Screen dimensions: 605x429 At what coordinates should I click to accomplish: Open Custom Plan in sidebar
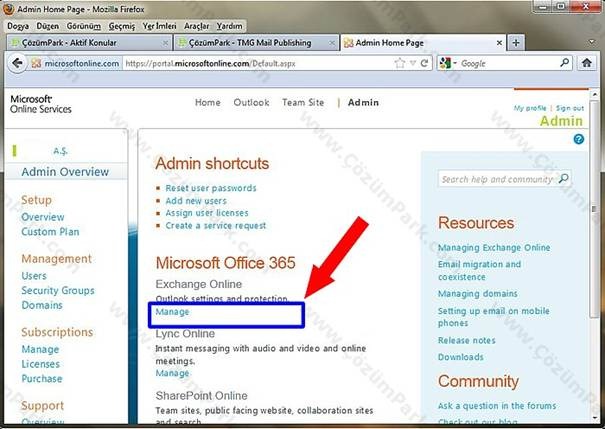(50, 232)
